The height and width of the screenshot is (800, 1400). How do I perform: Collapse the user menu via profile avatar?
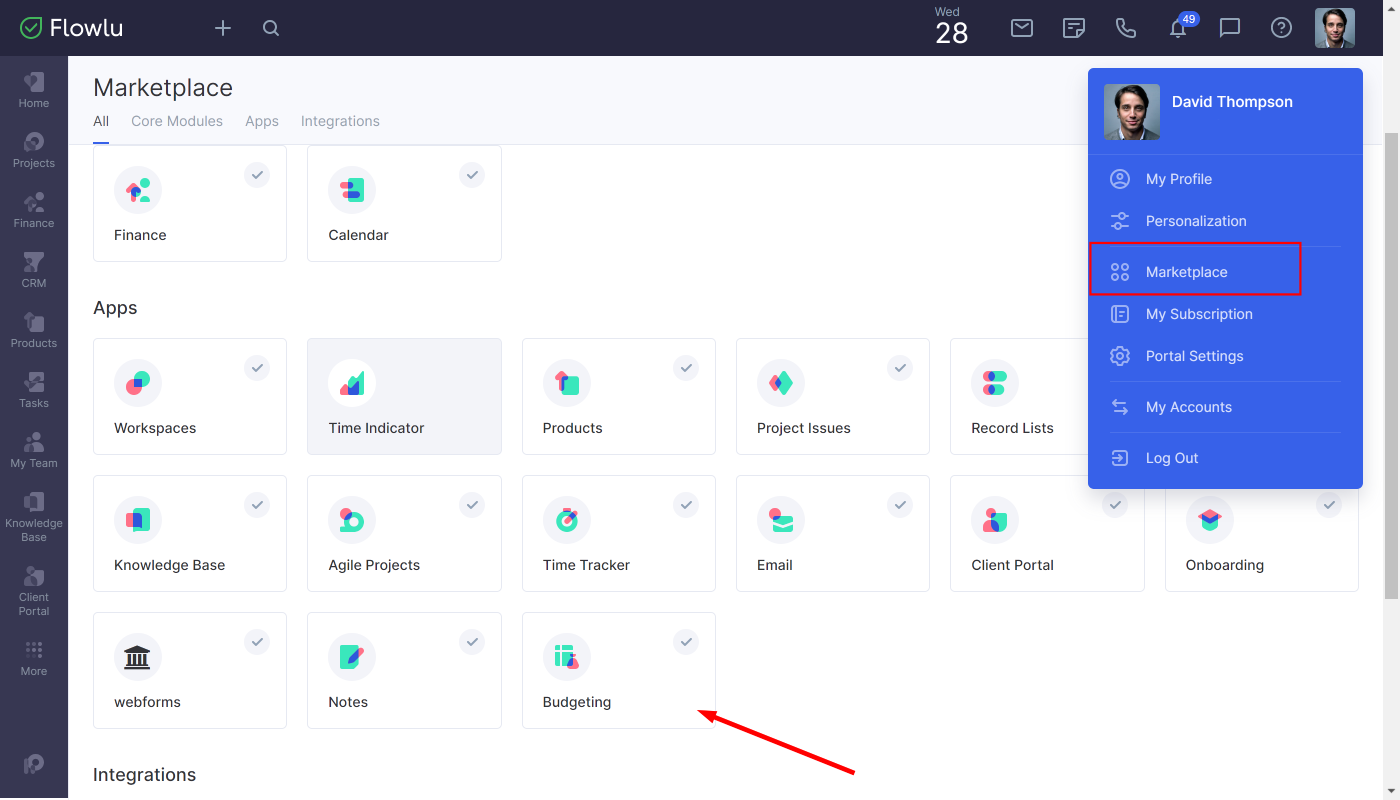pos(1334,28)
